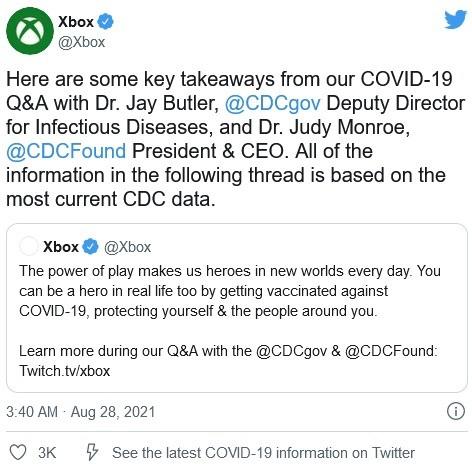Click the Twitter bird logo
Viewport: 472px width, 464px height.
(x=455, y=19)
